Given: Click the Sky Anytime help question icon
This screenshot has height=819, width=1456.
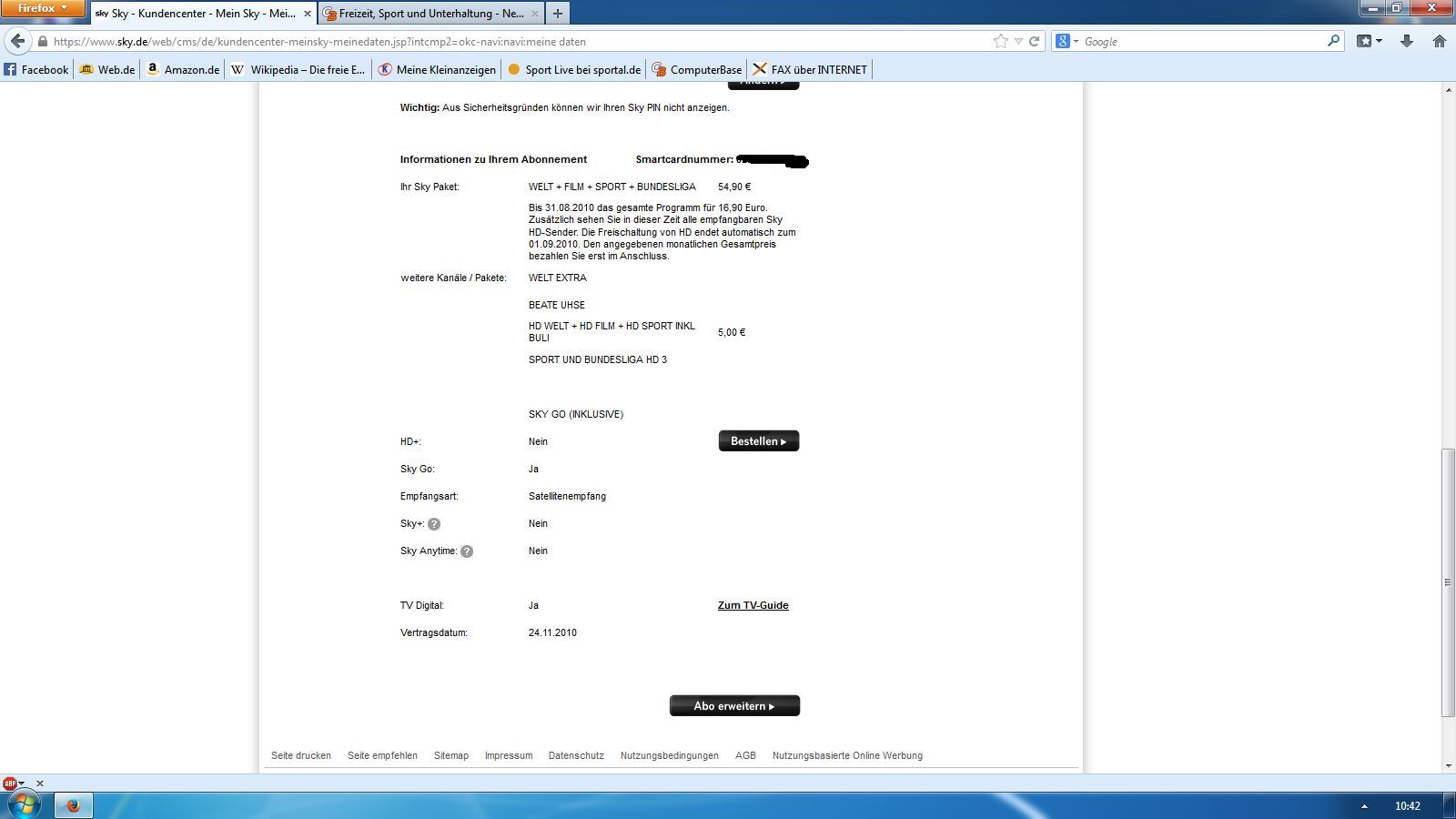Looking at the screenshot, I should [x=467, y=551].
